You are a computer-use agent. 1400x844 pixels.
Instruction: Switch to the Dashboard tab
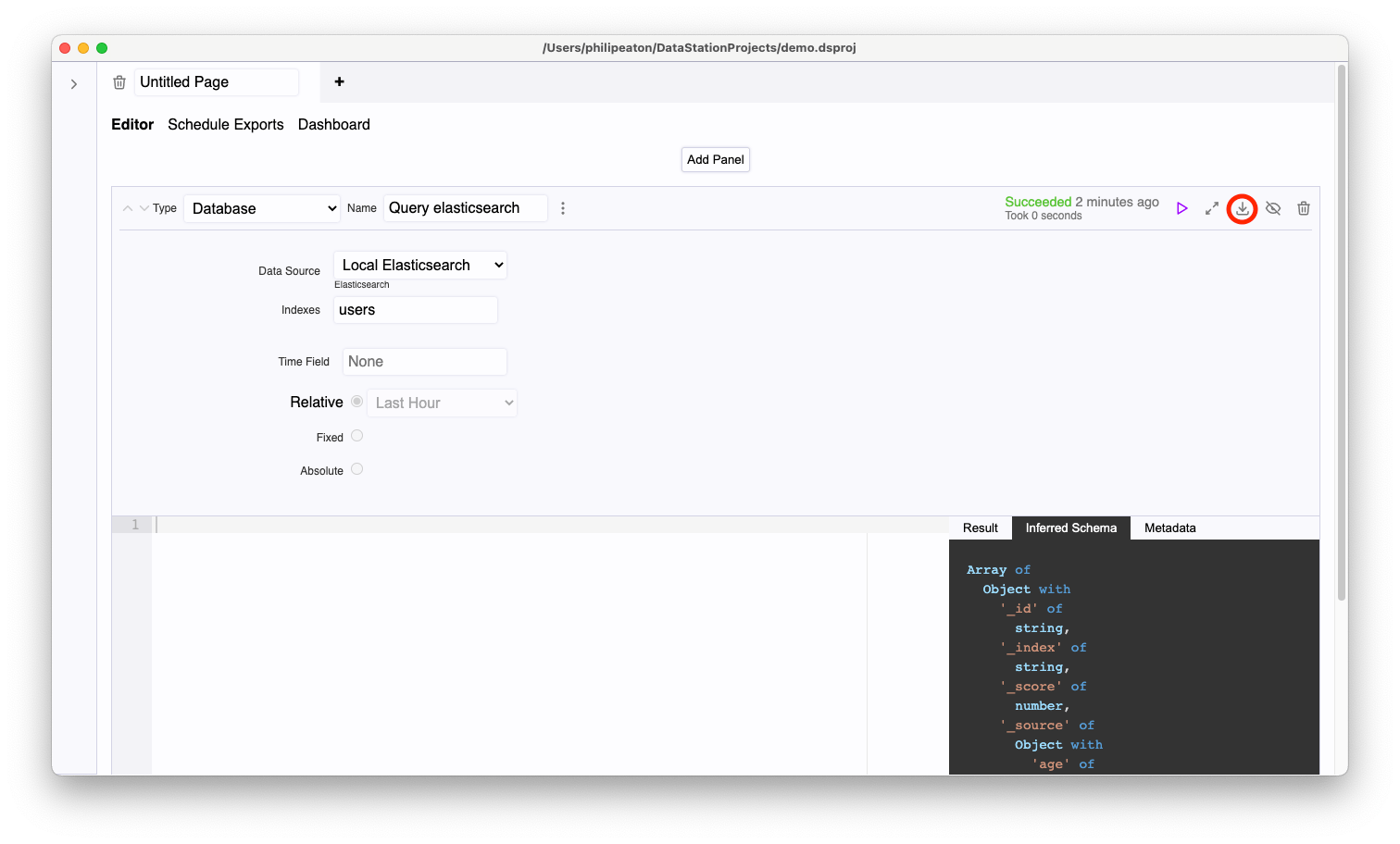pyautogui.click(x=333, y=124)
